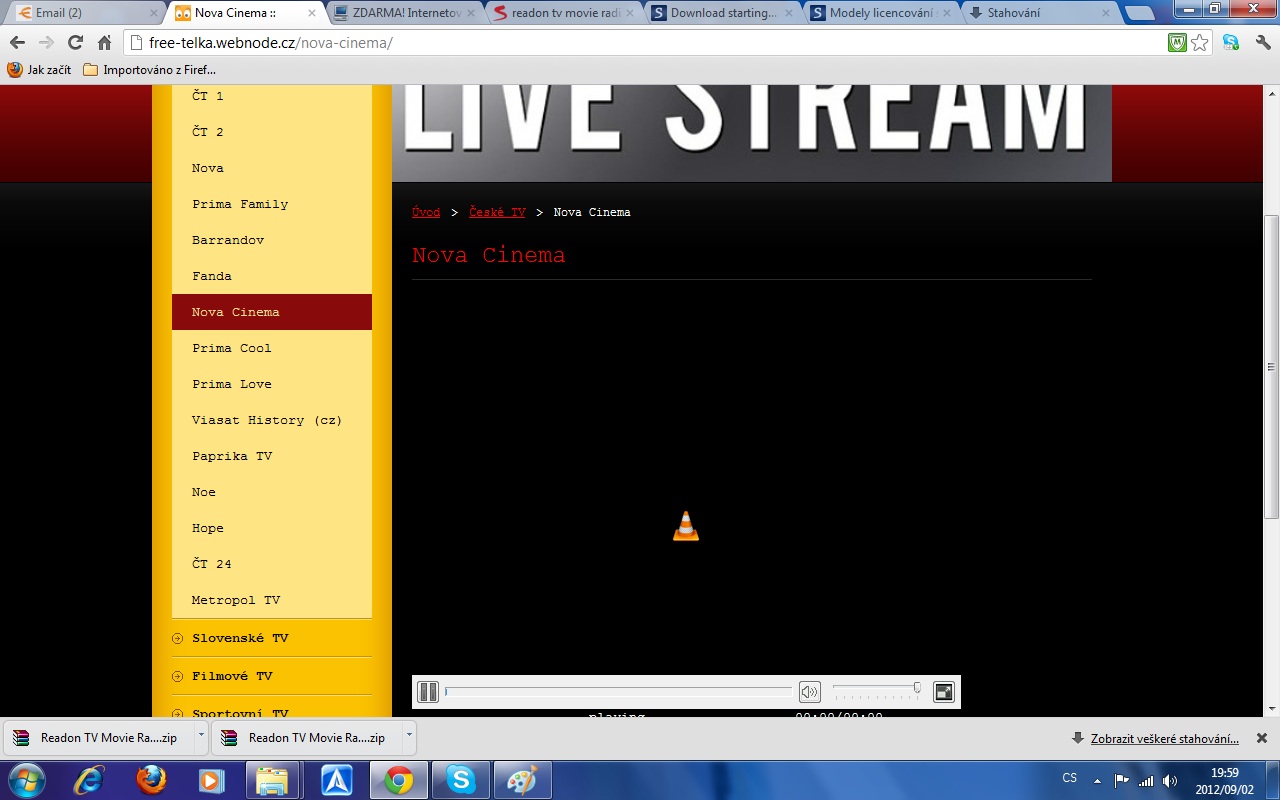Follow the Úvod breadcrumb link
1280x800 pixels.
426,212
